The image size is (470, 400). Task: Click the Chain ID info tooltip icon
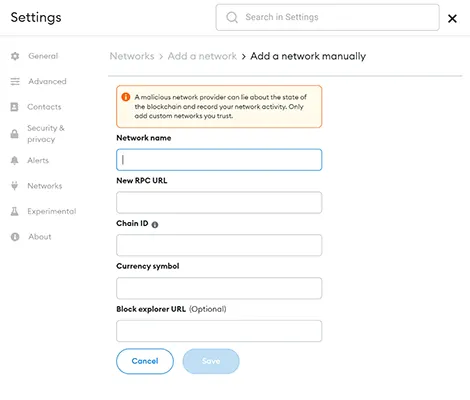[x=155, y=225]
